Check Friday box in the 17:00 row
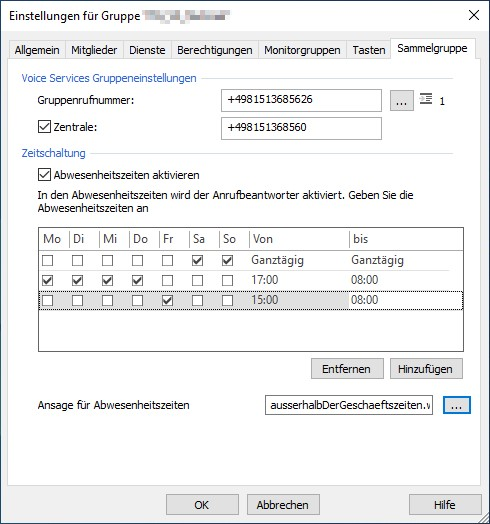Screen dimensions: 490x524 tap(167, 280)
